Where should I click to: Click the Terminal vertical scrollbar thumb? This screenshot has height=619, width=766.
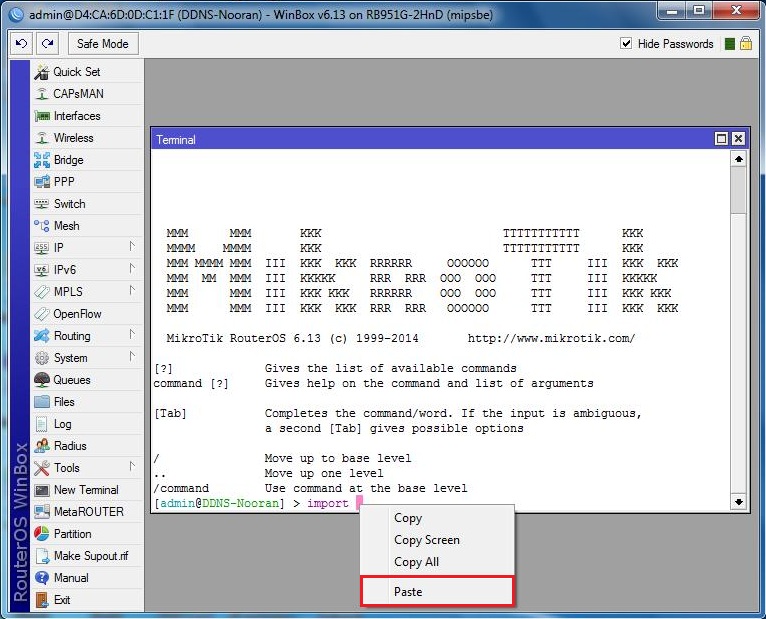pos(739,190)
